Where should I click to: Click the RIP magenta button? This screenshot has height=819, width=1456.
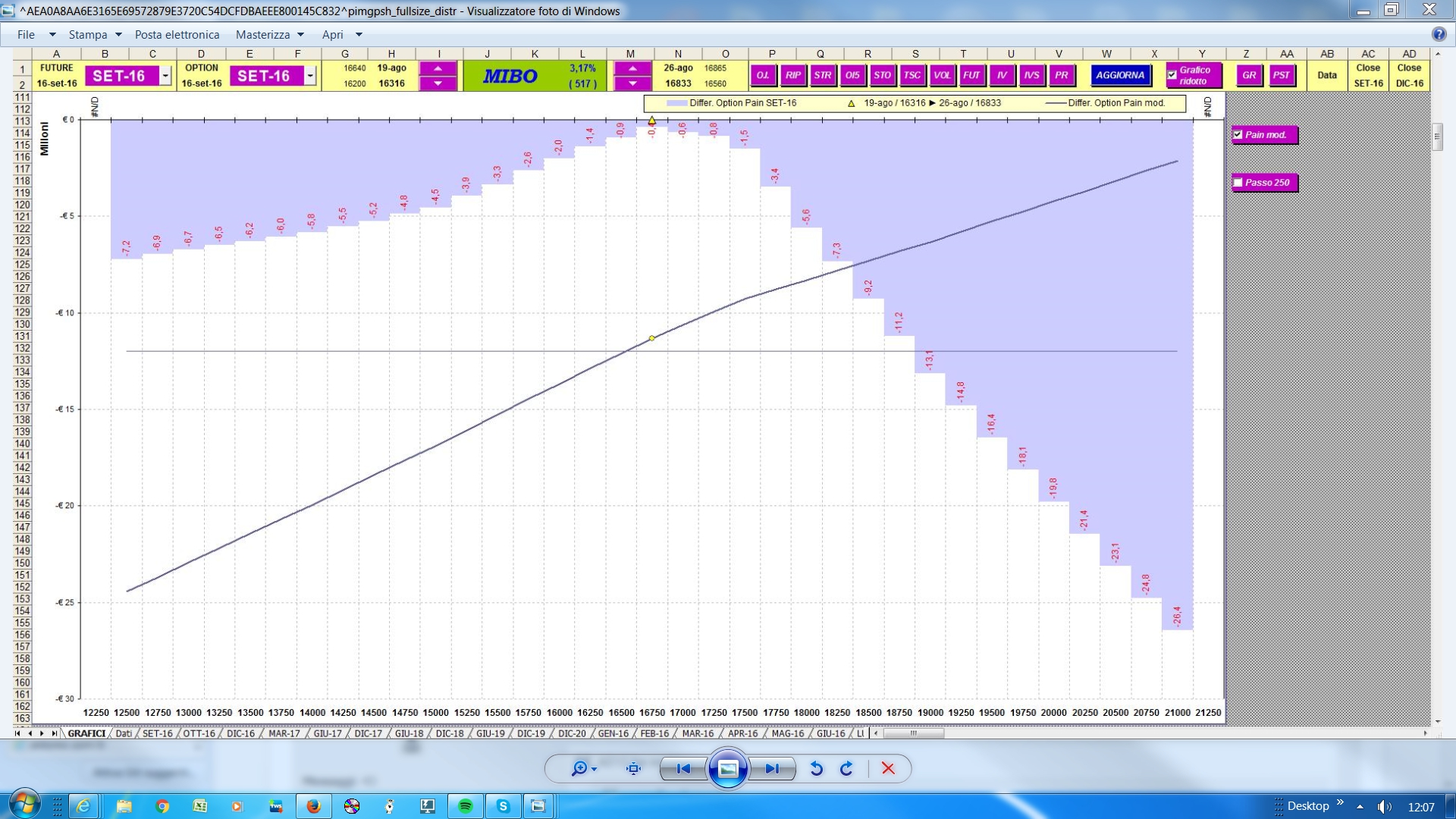(793, 75)
